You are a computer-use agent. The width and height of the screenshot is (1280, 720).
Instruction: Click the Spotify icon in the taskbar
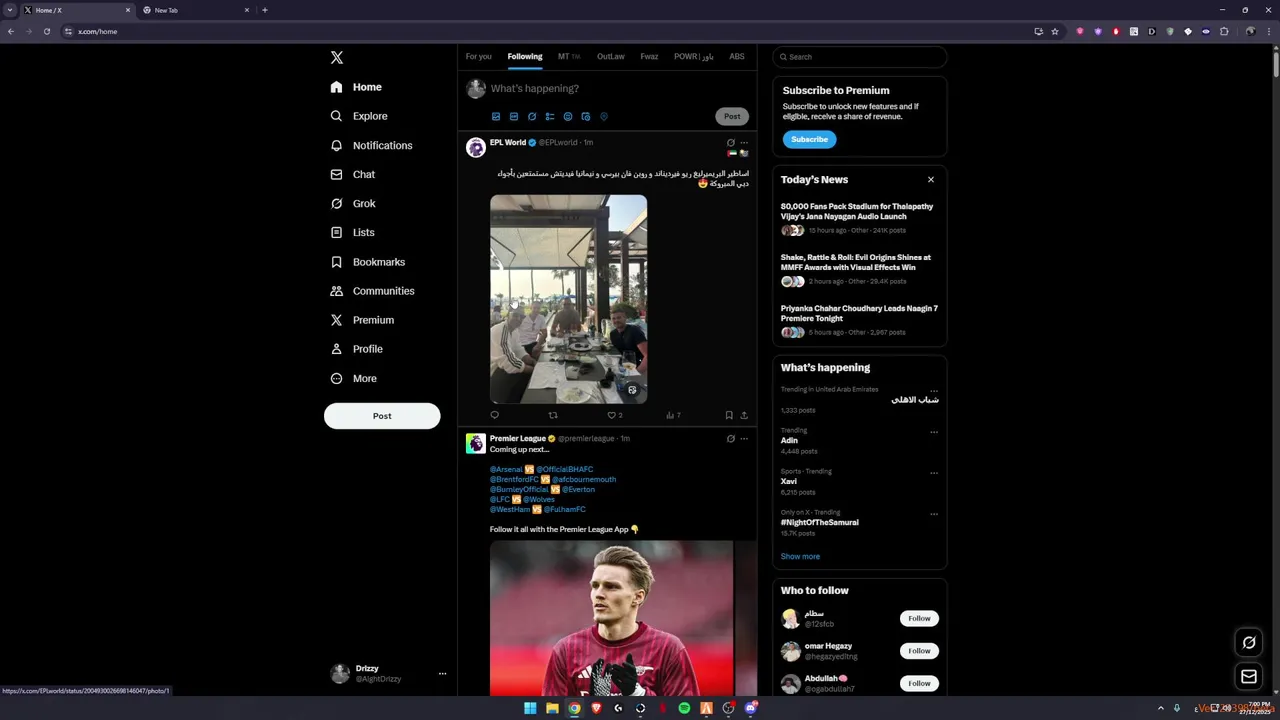(x=684, y=709)
